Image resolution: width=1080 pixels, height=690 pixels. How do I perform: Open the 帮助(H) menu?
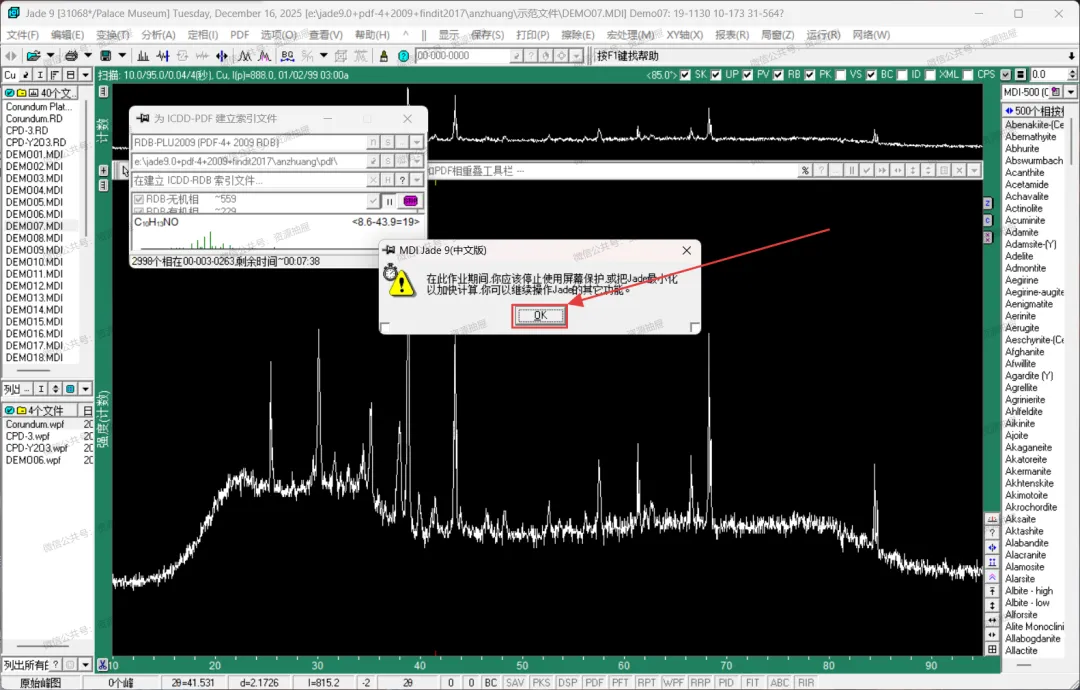tap(372, 34)
